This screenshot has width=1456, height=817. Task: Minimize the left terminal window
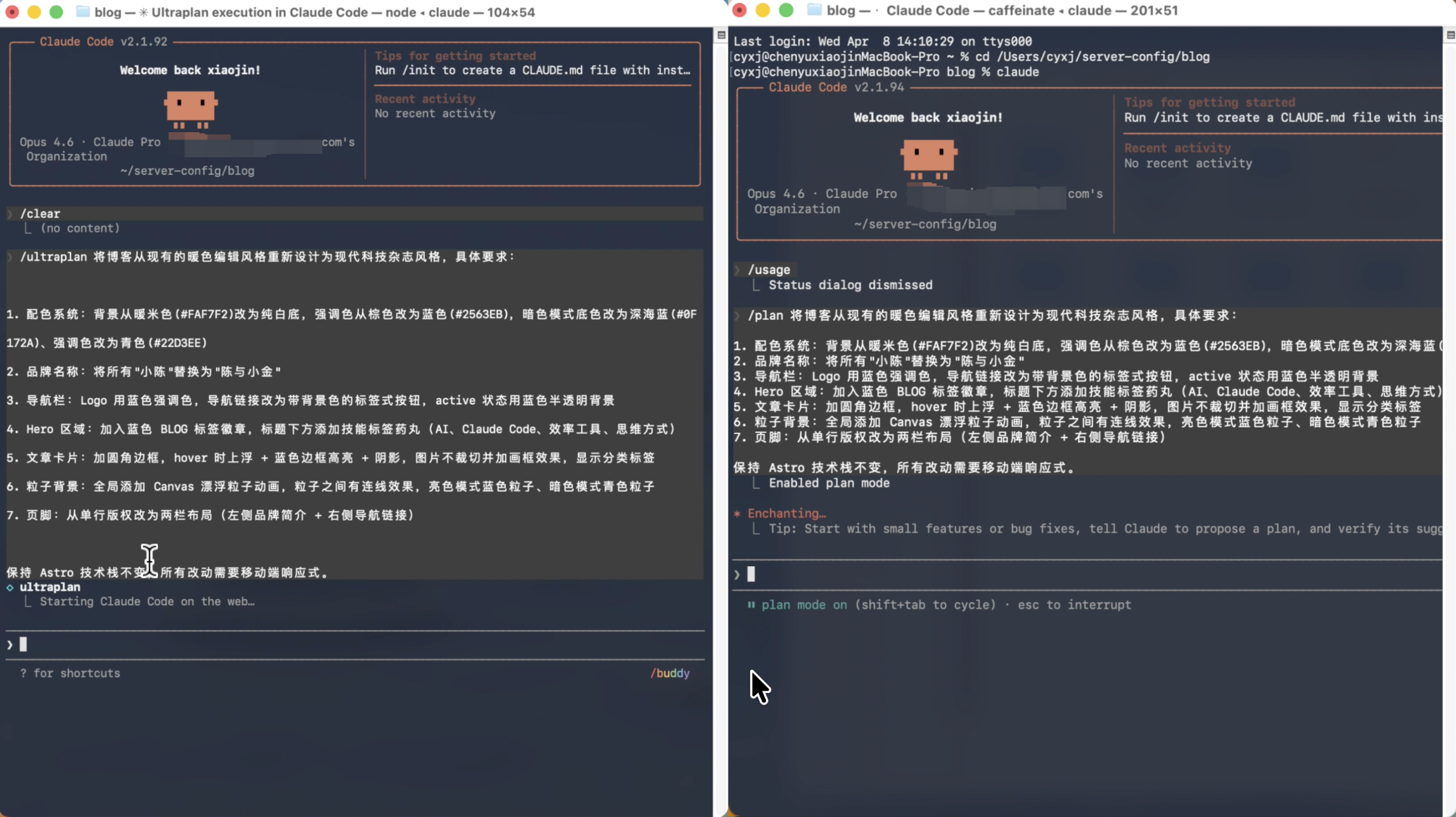(x=34, y=12)
